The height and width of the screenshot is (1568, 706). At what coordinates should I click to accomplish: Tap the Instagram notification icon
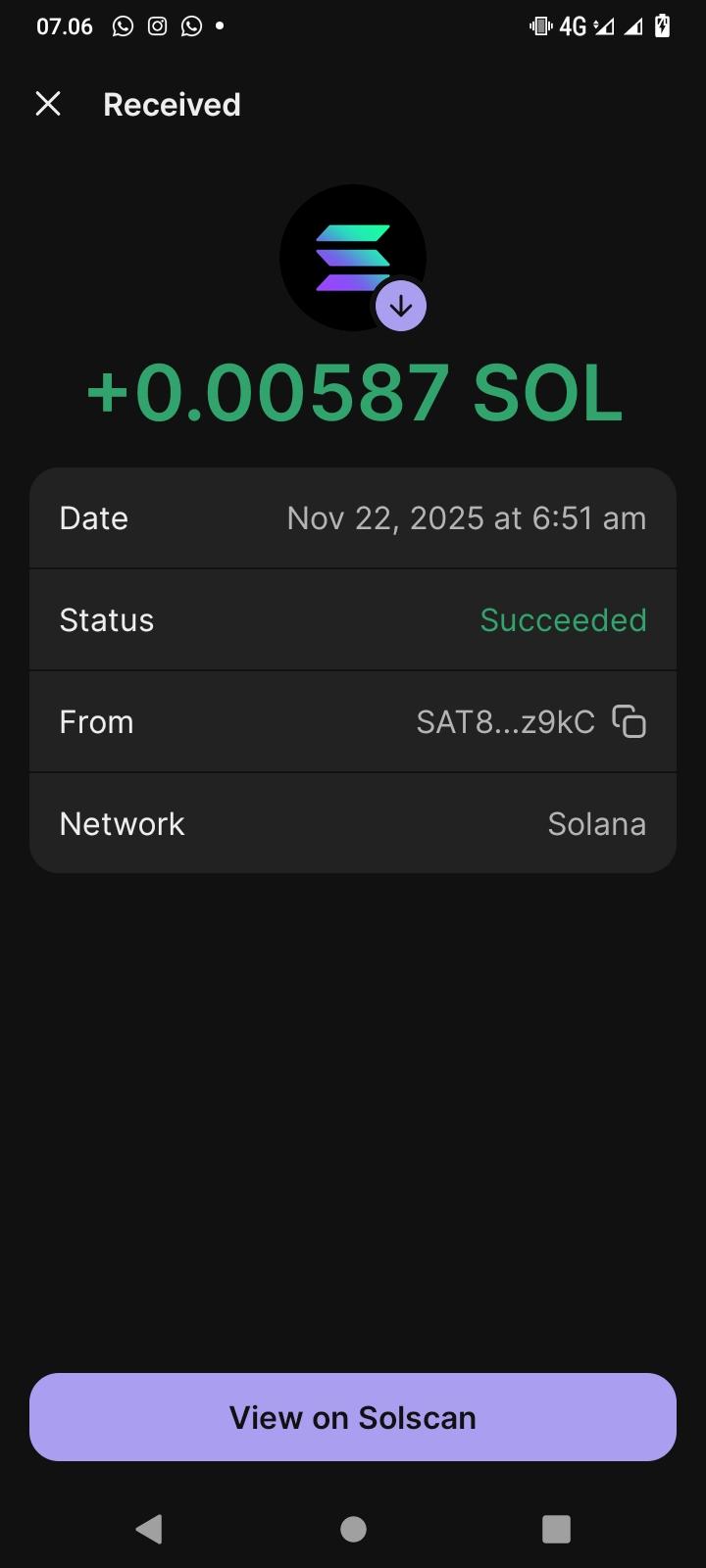[x=157, y=26]
